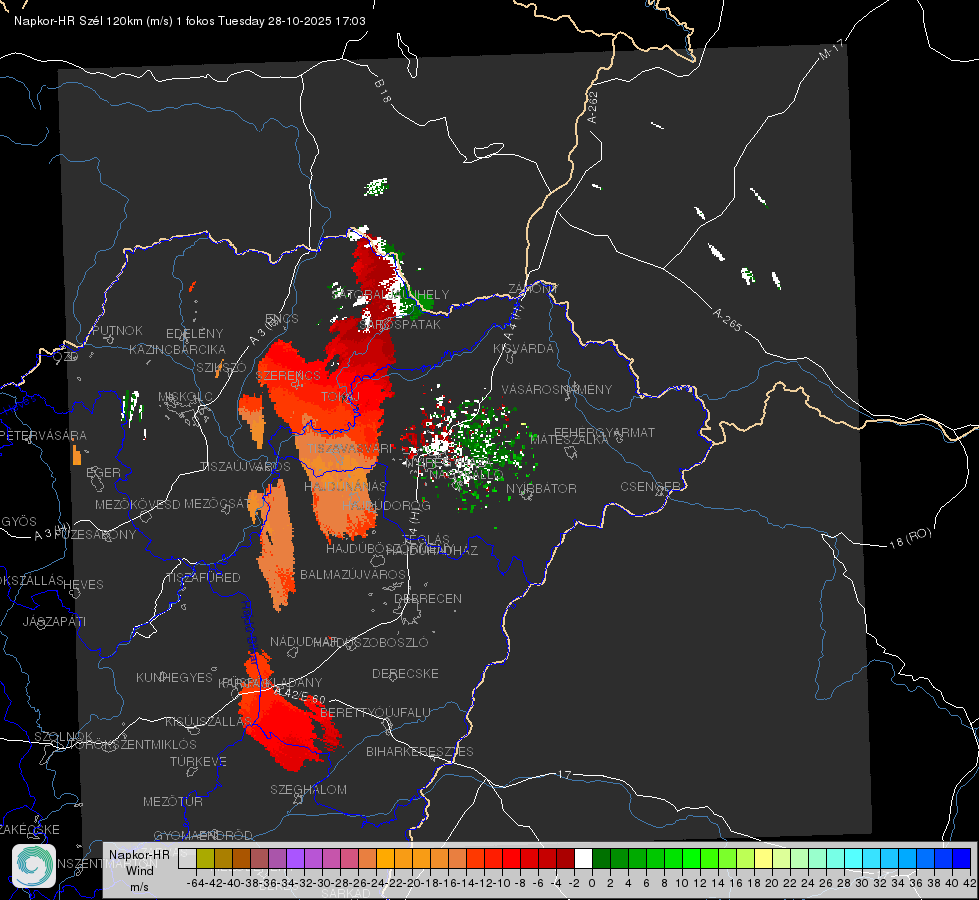Click the white swatch in the wind legend
This screenshot has height=900, width=979.
pyautogui.click(x=583, y=858)
